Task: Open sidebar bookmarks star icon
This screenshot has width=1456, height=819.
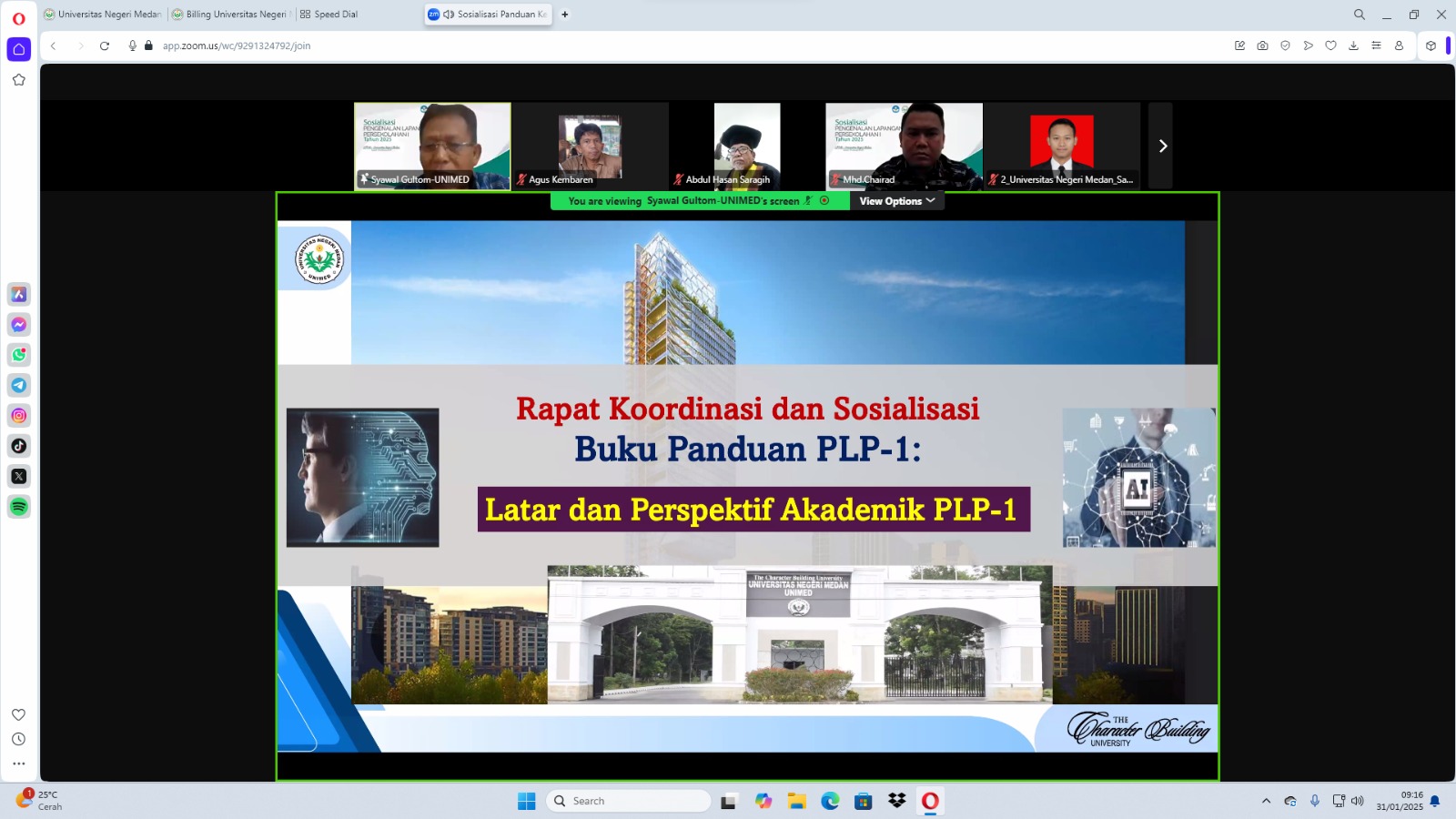Action: pyautogui.click(x=19, y=80)
